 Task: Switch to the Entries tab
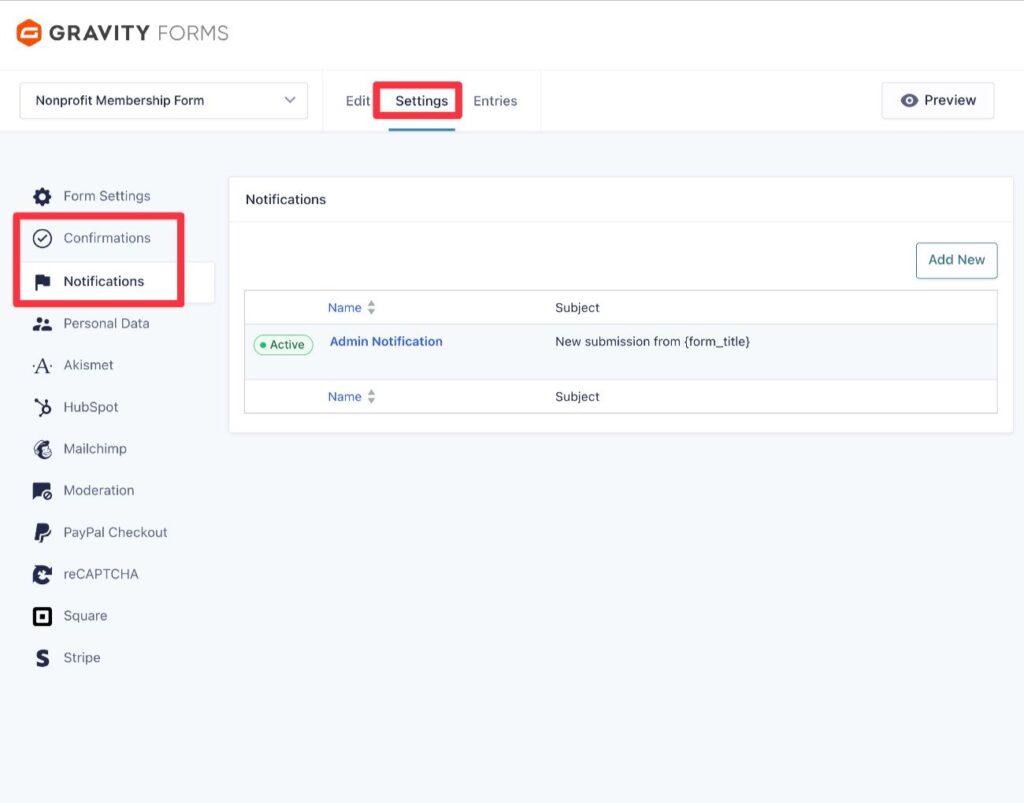495,101
